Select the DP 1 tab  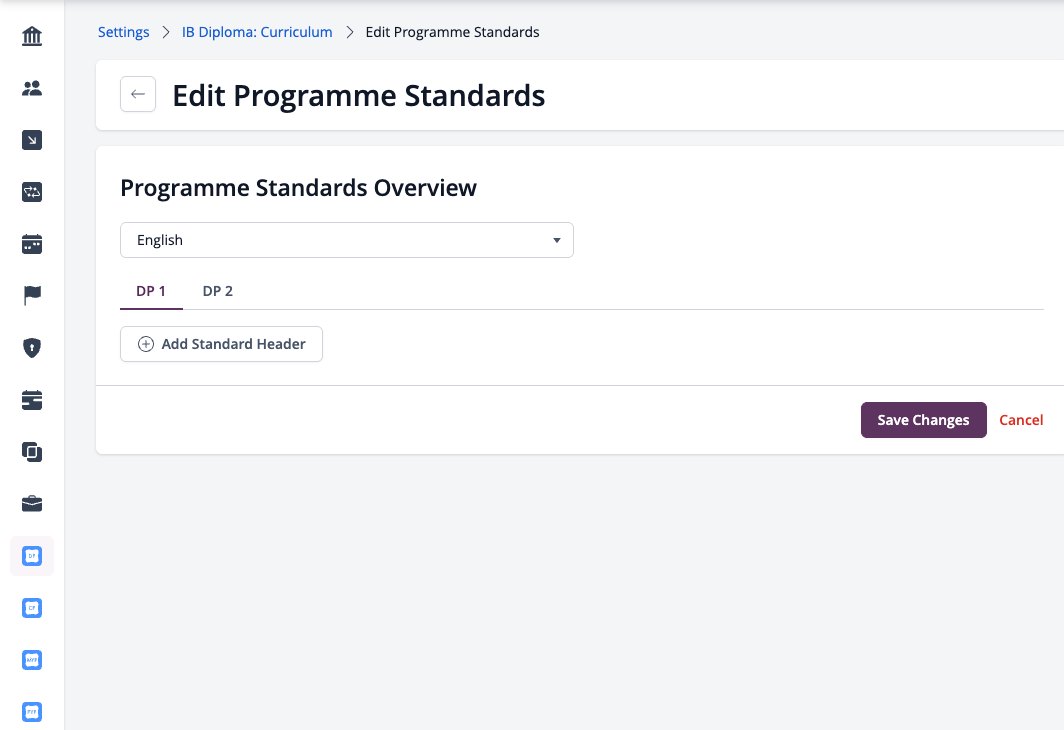[151, 291]
